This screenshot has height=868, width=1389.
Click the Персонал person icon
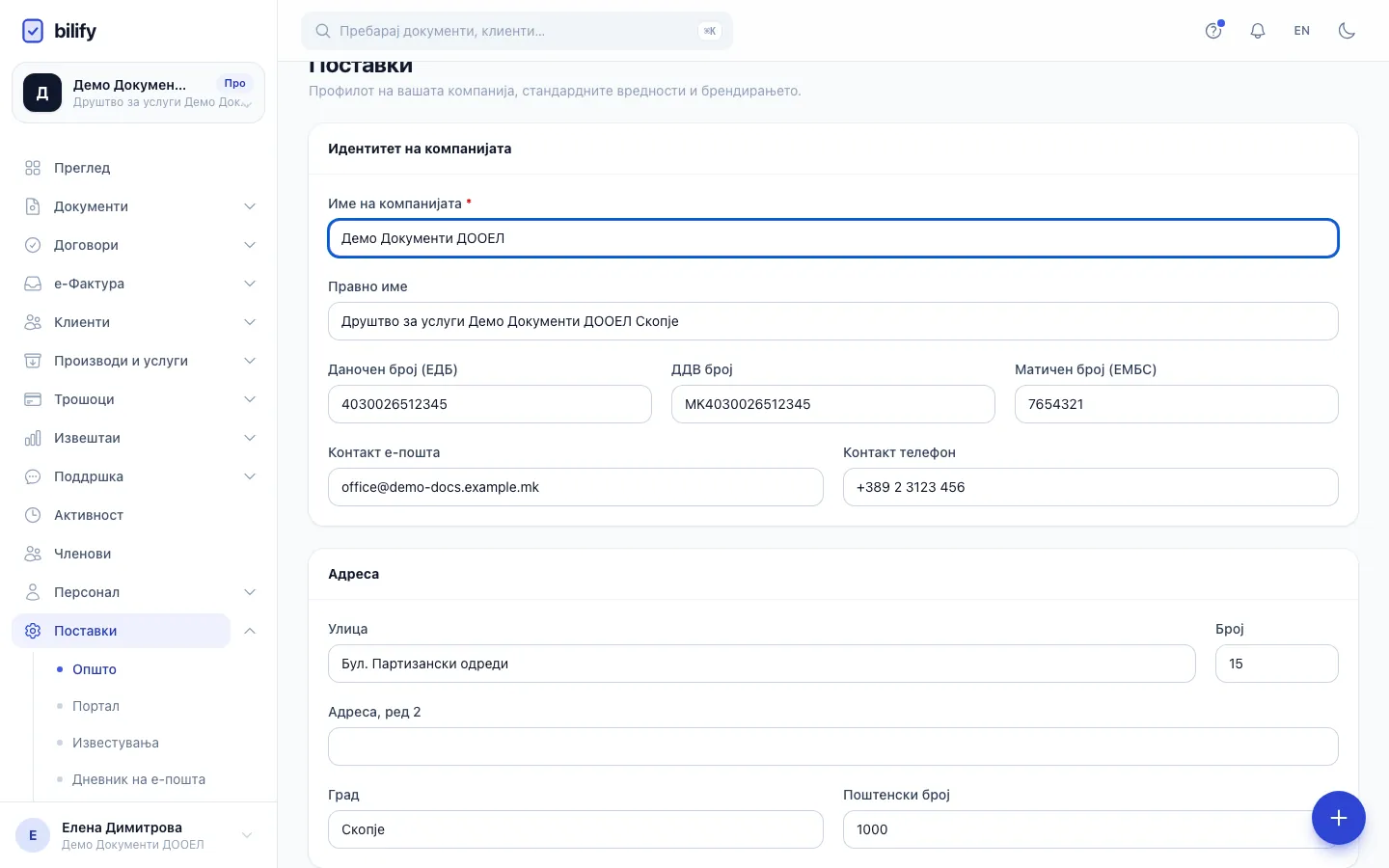pos(33,592)
